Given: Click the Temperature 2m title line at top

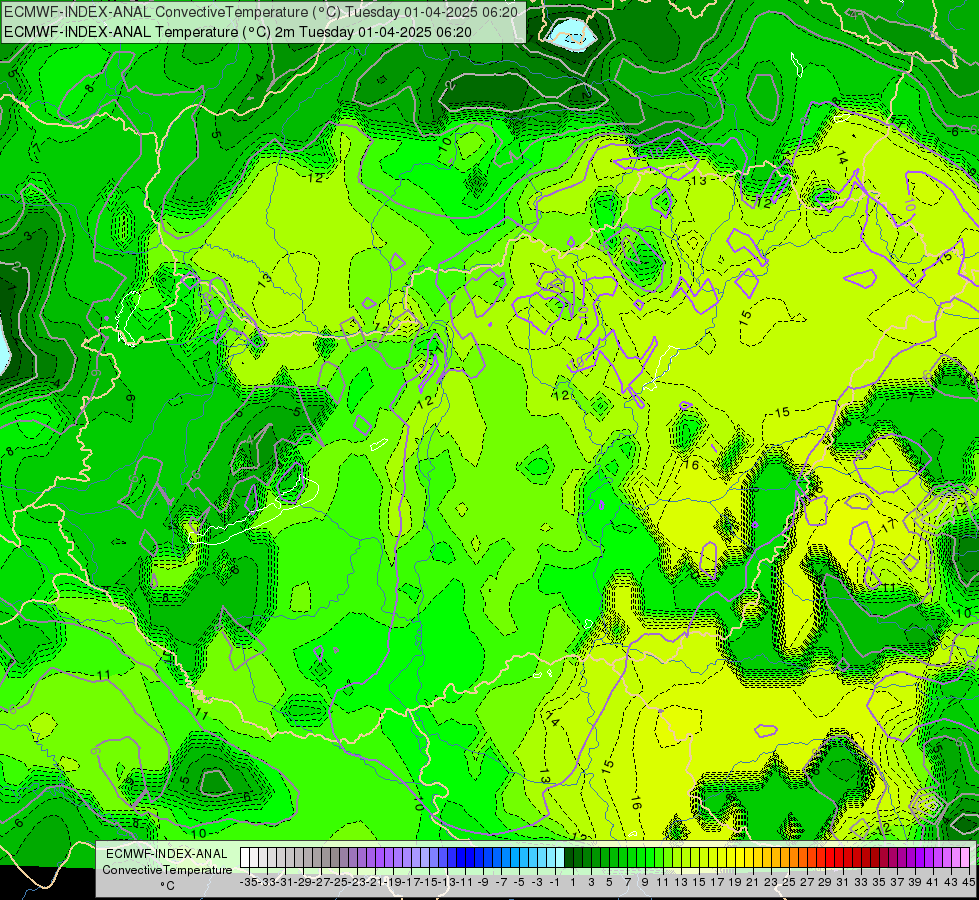Looking at the screenshot, I should coord(238,32).
